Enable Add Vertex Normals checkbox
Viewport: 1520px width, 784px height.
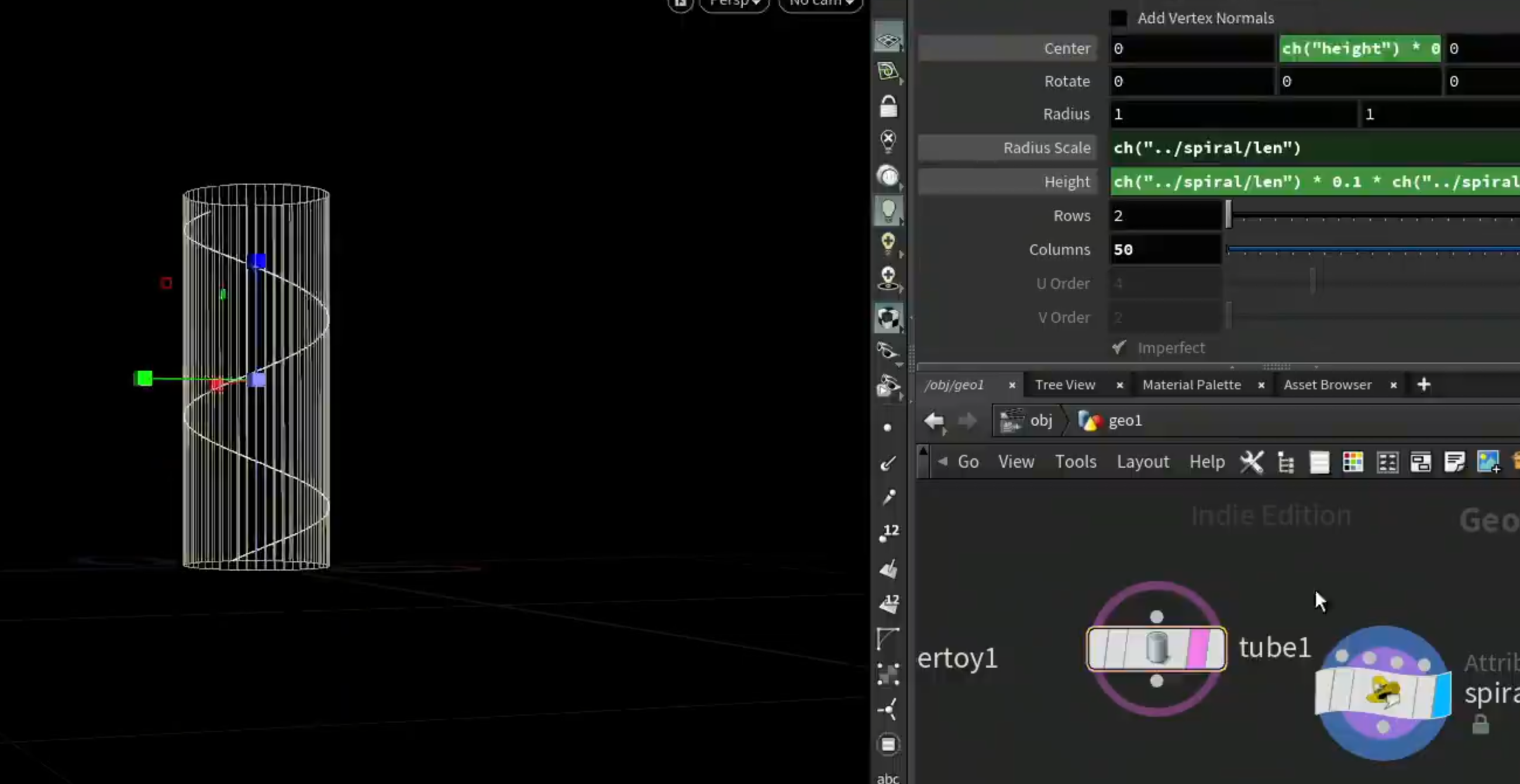1118,18
